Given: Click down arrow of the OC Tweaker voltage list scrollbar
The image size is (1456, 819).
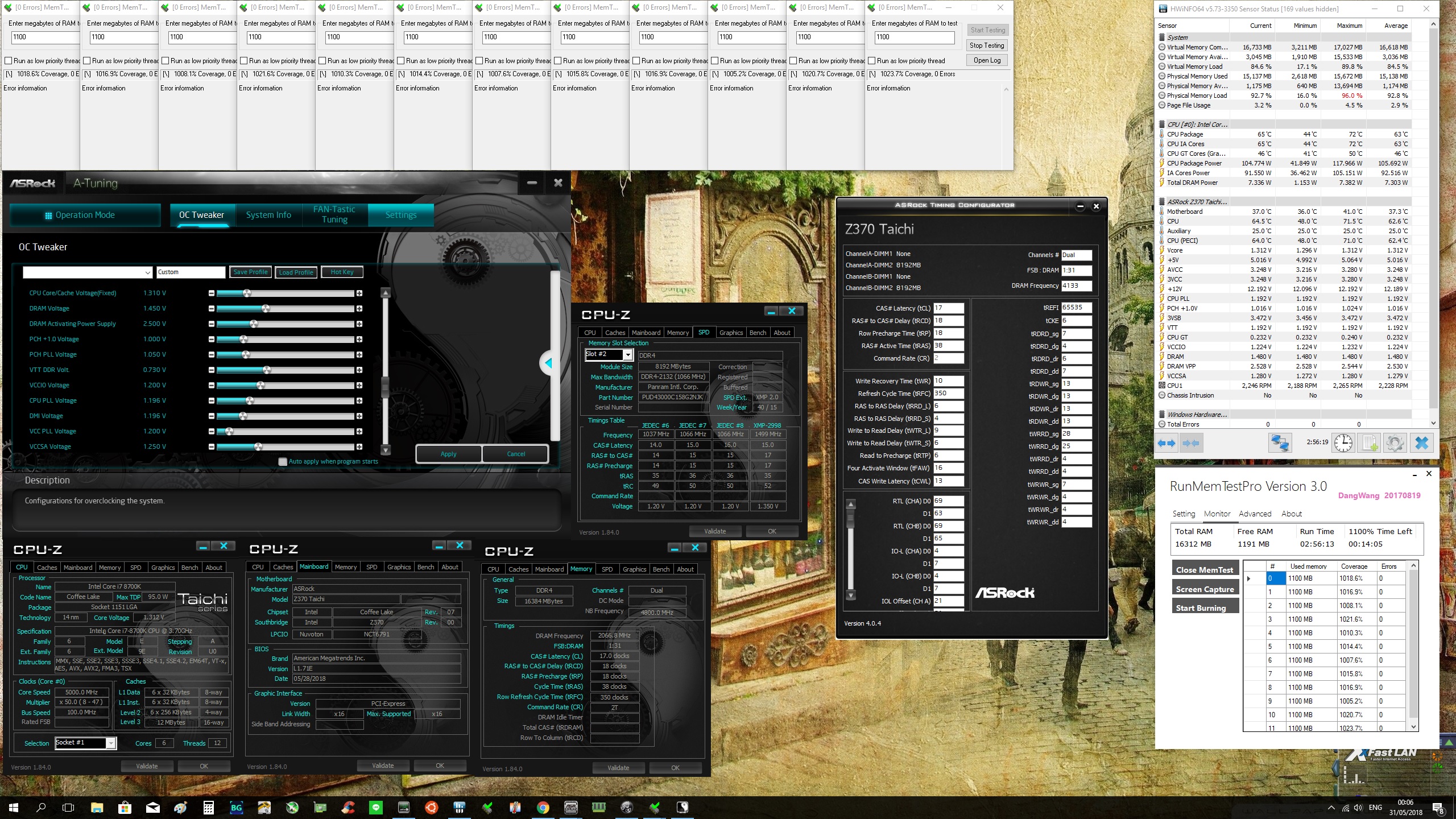Looking at the screenshot, I should 386,450.
